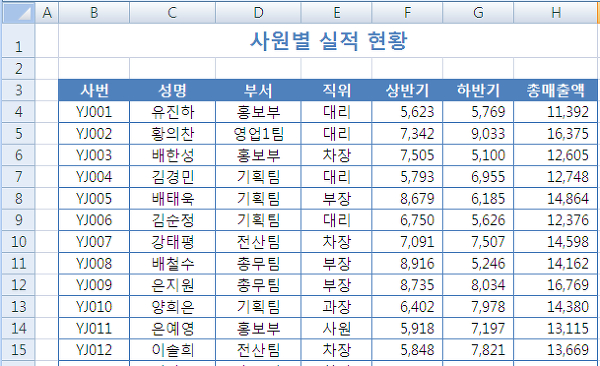Select total sales value 16,375
Viewport: 600px width, 366px height.
[x=556, y=134]
